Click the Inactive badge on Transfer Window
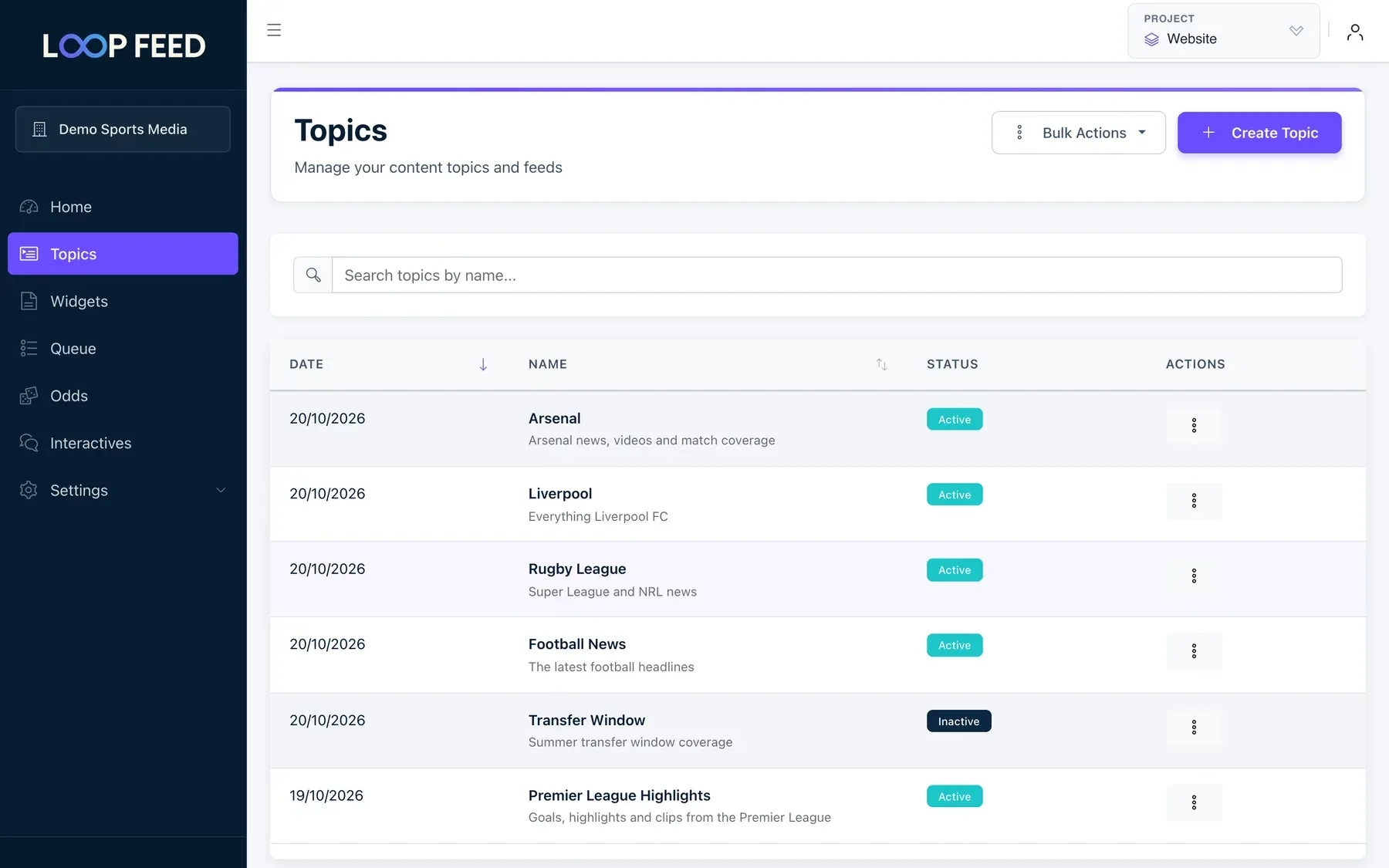The image size is (1389, 868). [x=958, y=721]
